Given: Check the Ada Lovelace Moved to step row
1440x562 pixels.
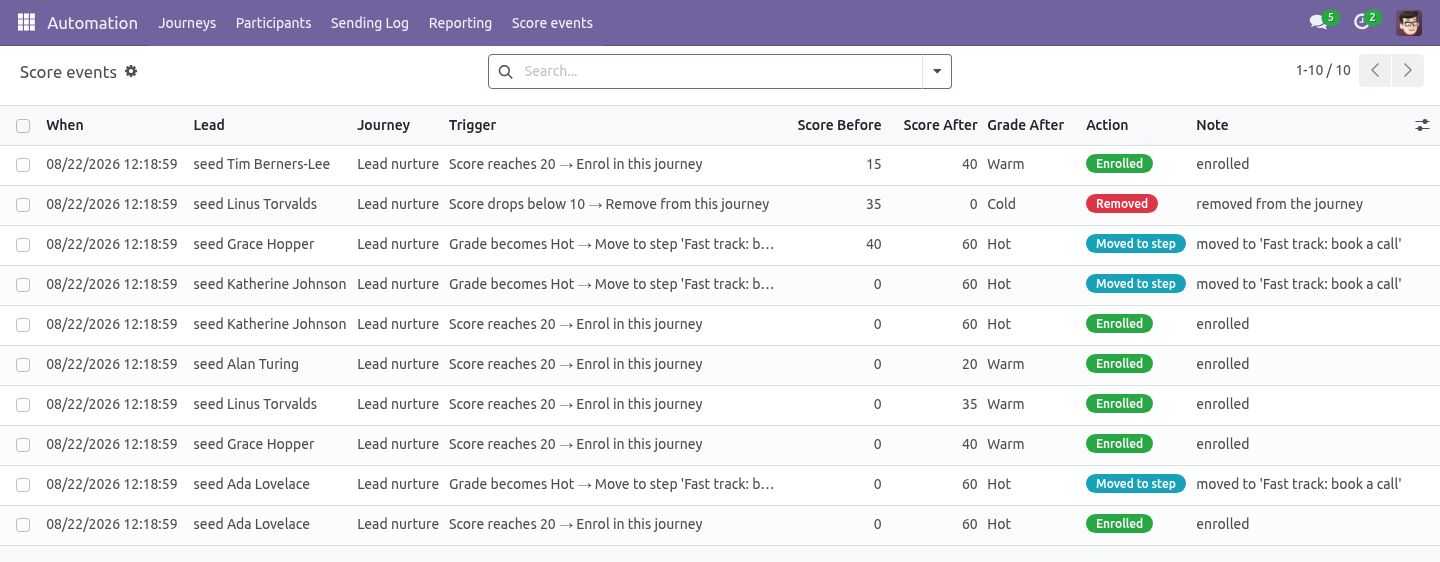Looking at the screenshot, I should tap(23, 485).
